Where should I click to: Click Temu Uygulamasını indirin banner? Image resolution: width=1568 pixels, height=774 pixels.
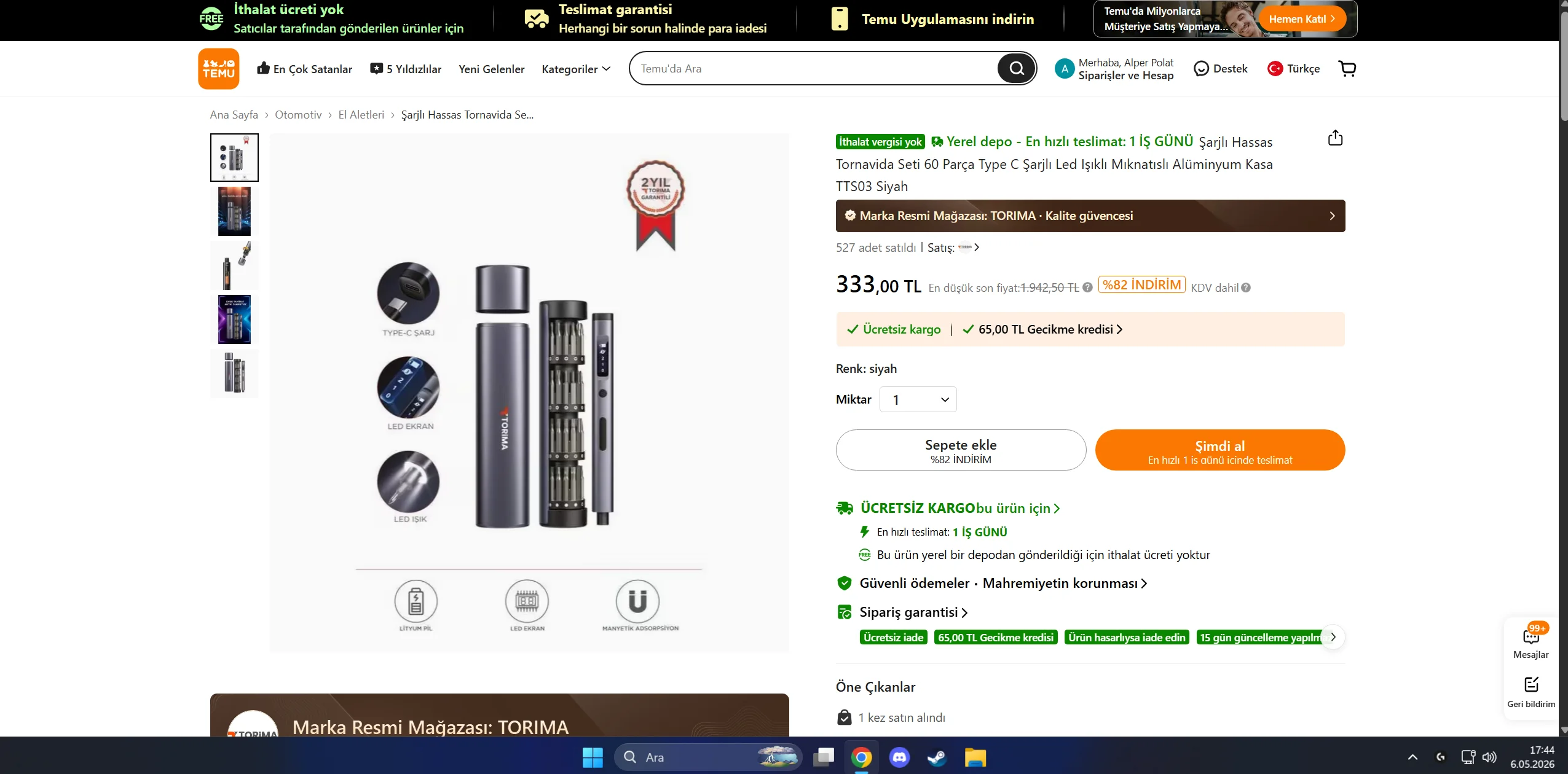coord(932,19)
